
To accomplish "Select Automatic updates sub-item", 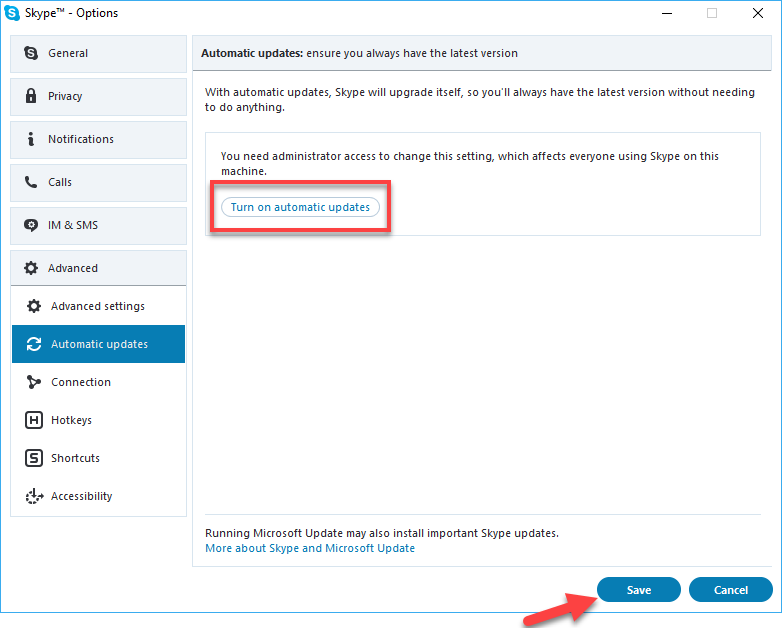I will click(x=98, y=344).
